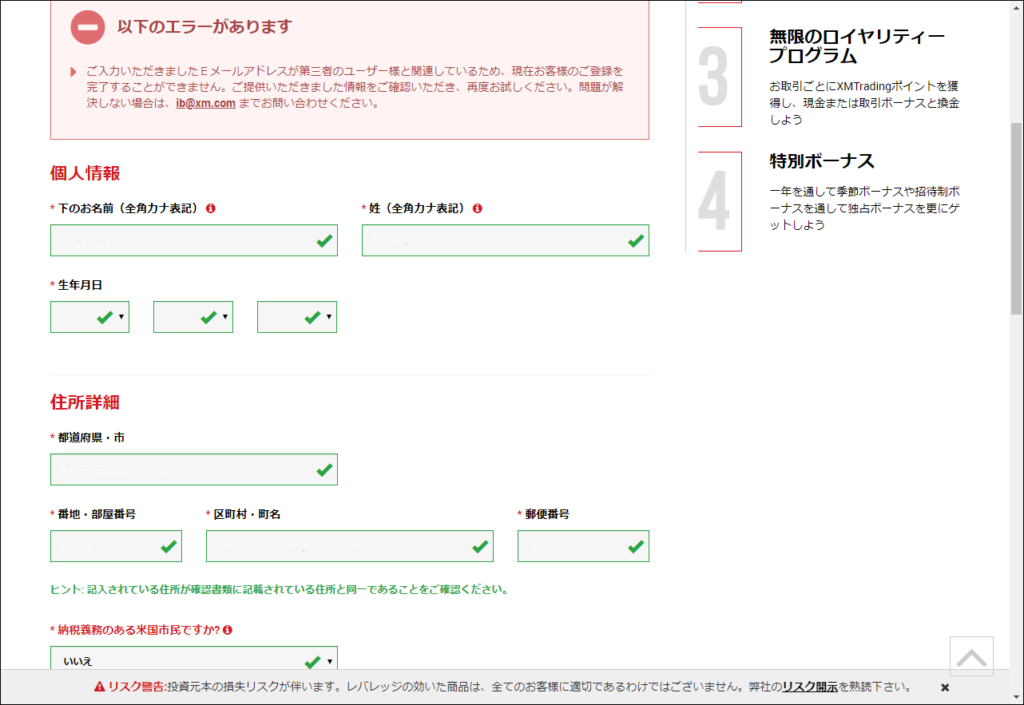This screenshot has height=705, width=1024.
Task: Click the 無限のロイヤリティープログラム heading
Action: [x=857, y=46]
